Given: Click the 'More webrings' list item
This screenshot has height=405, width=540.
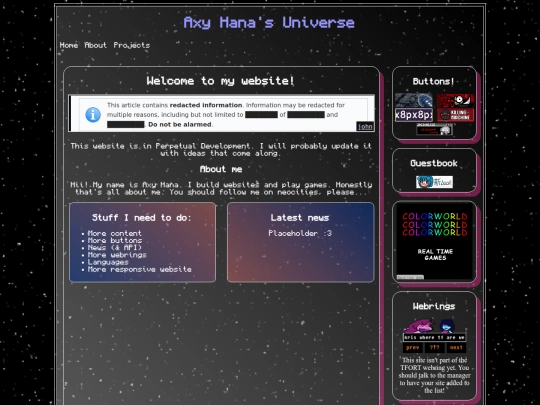Looking at the screenshot, I should coord(117,255).
